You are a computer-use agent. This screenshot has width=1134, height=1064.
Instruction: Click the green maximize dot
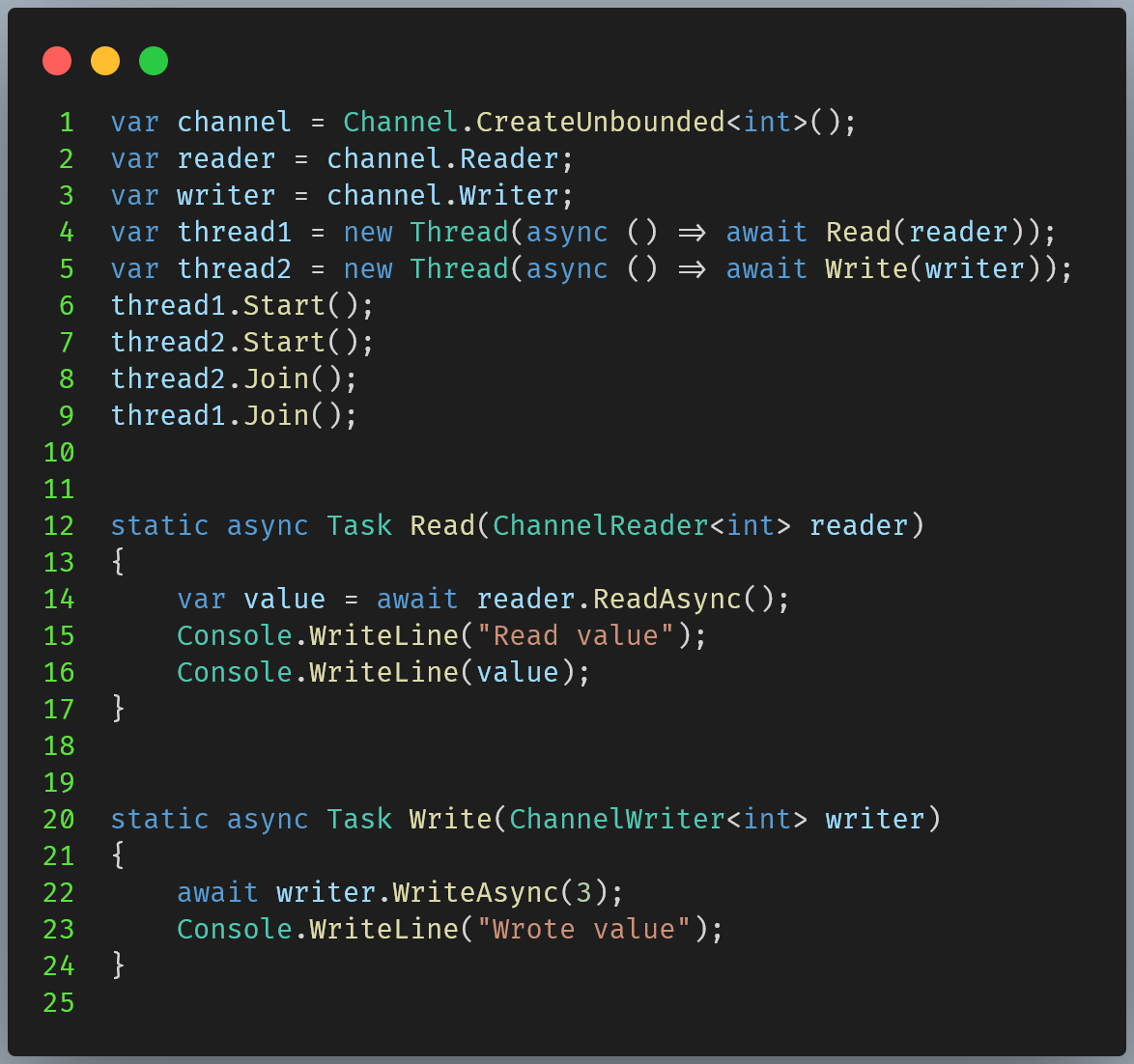click(154, 61)
